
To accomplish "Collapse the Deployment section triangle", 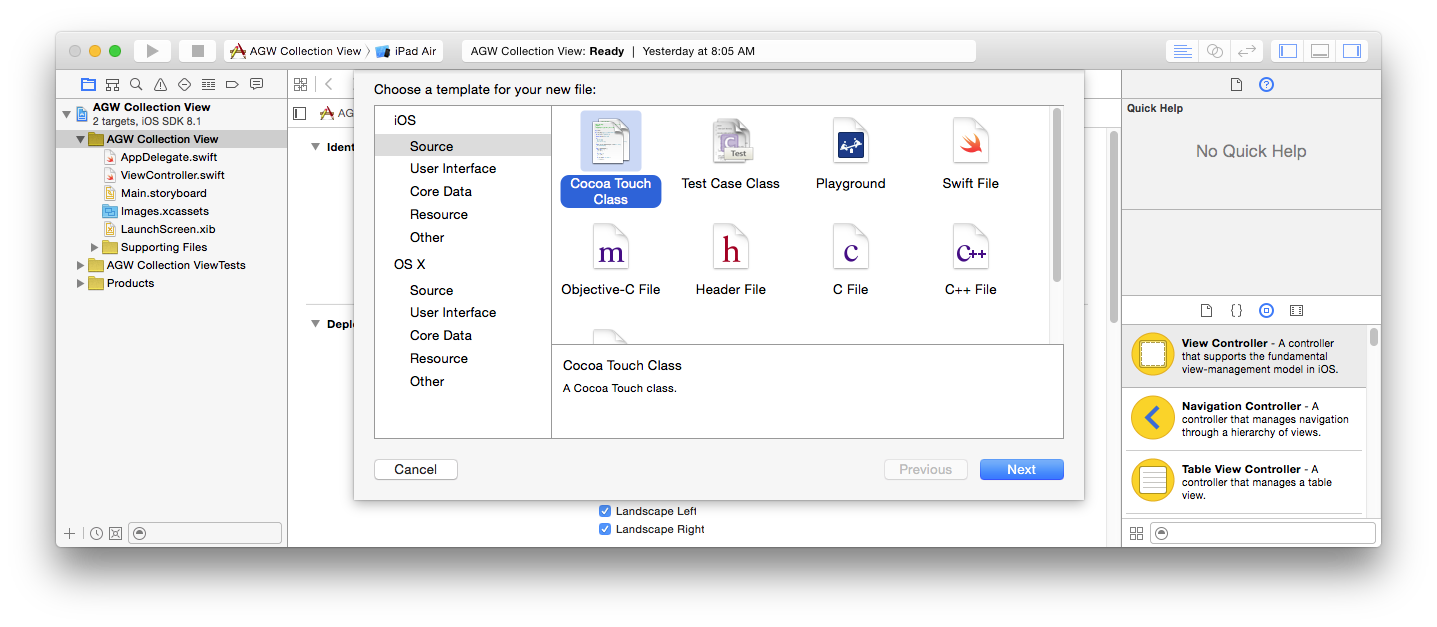I will [x=315, y=324].
